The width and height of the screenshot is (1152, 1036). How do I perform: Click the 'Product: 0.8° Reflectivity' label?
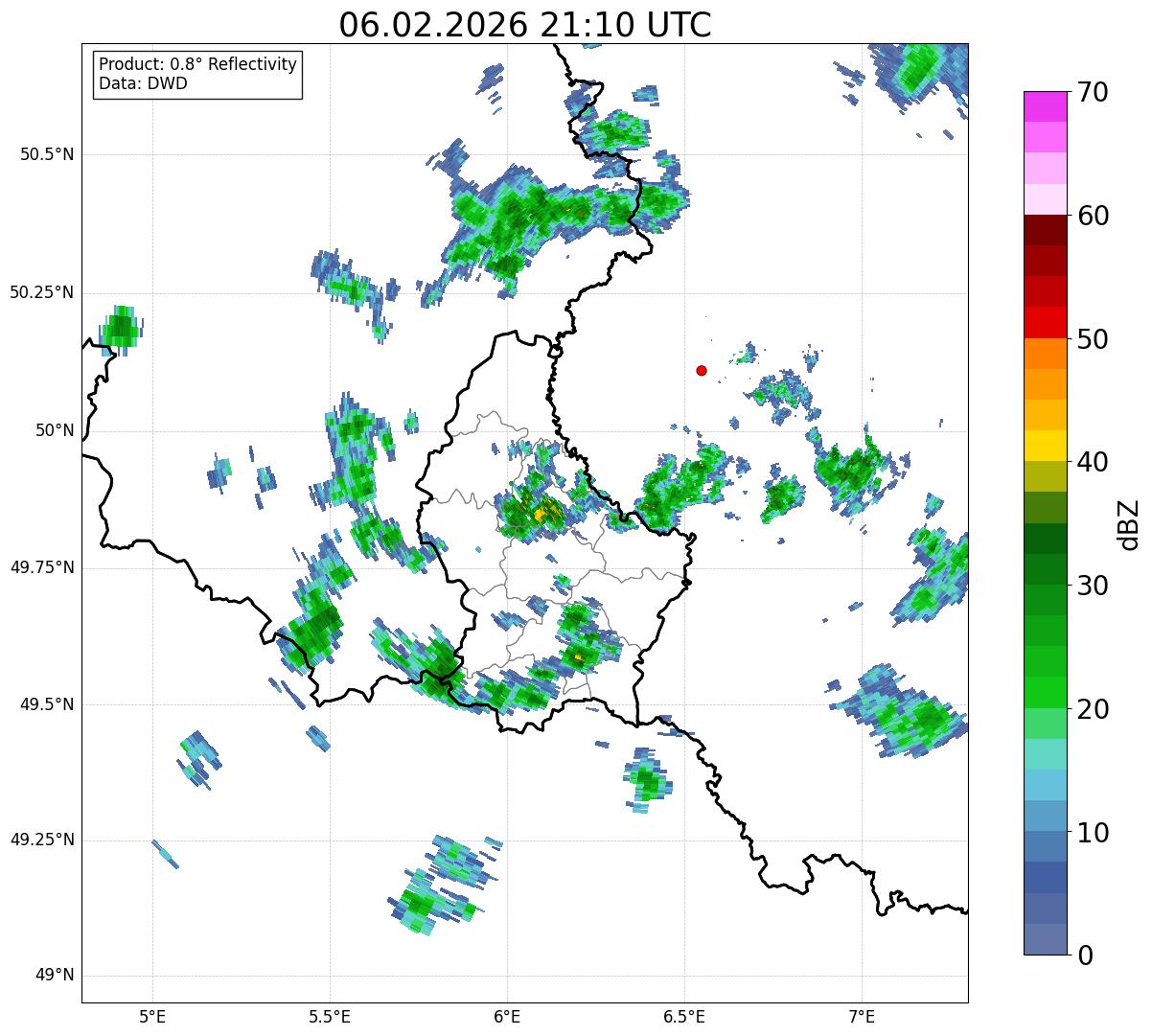[198, 64]
